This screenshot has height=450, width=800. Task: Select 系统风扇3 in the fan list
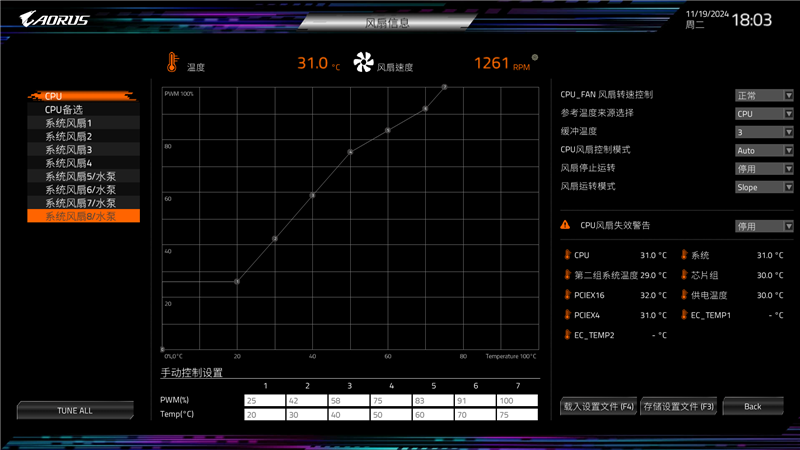click(83, 149)
